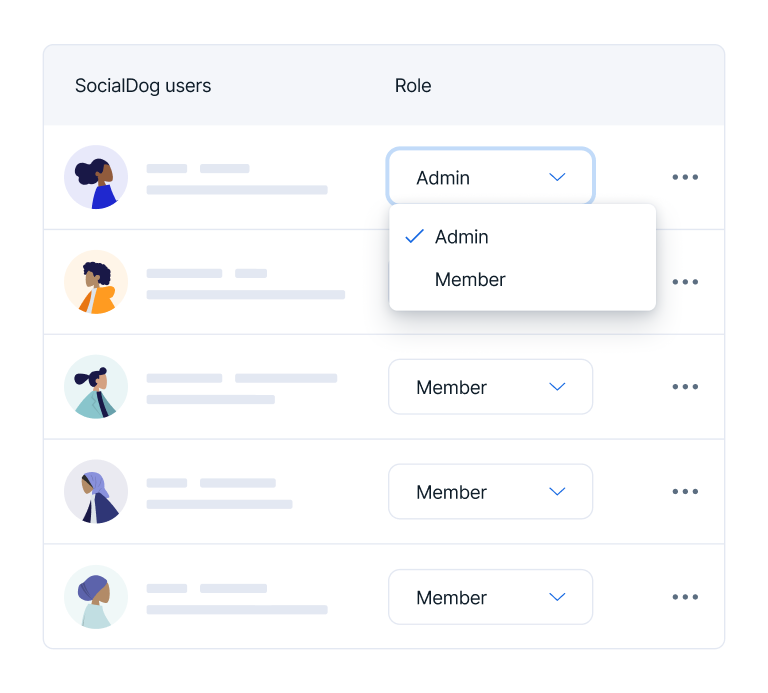Open three-dot menu for the last user
This screenshot has width=768, height=693.
pyautogui.click(x=685, y=597)
